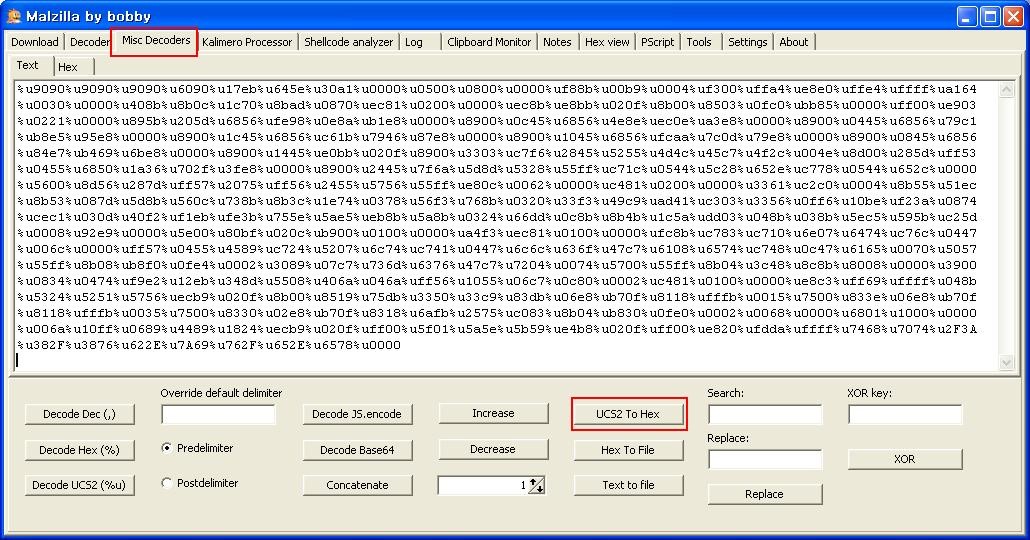Viewport: 1030px width, 540px height.
Task: Click the Increase button
Action: coord(493,413)
